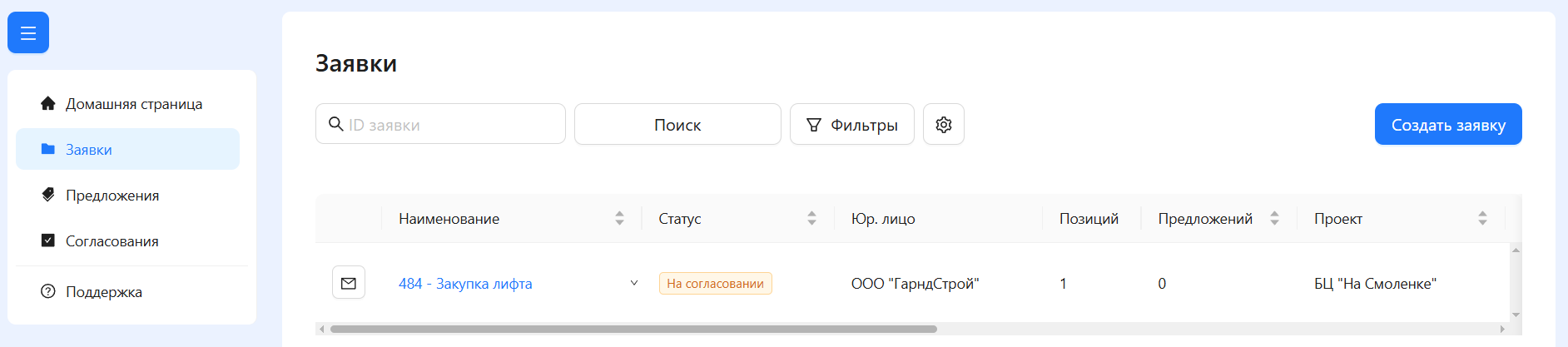Image resolution: width=1568 pixels, height=347 pixels.
Task: Open the link 484 - Закупка лифта
Action: click(465, 284)
